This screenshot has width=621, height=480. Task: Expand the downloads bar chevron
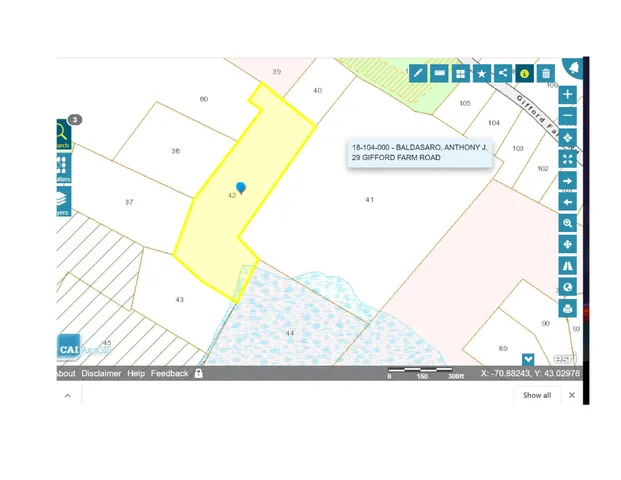(67, 395)
